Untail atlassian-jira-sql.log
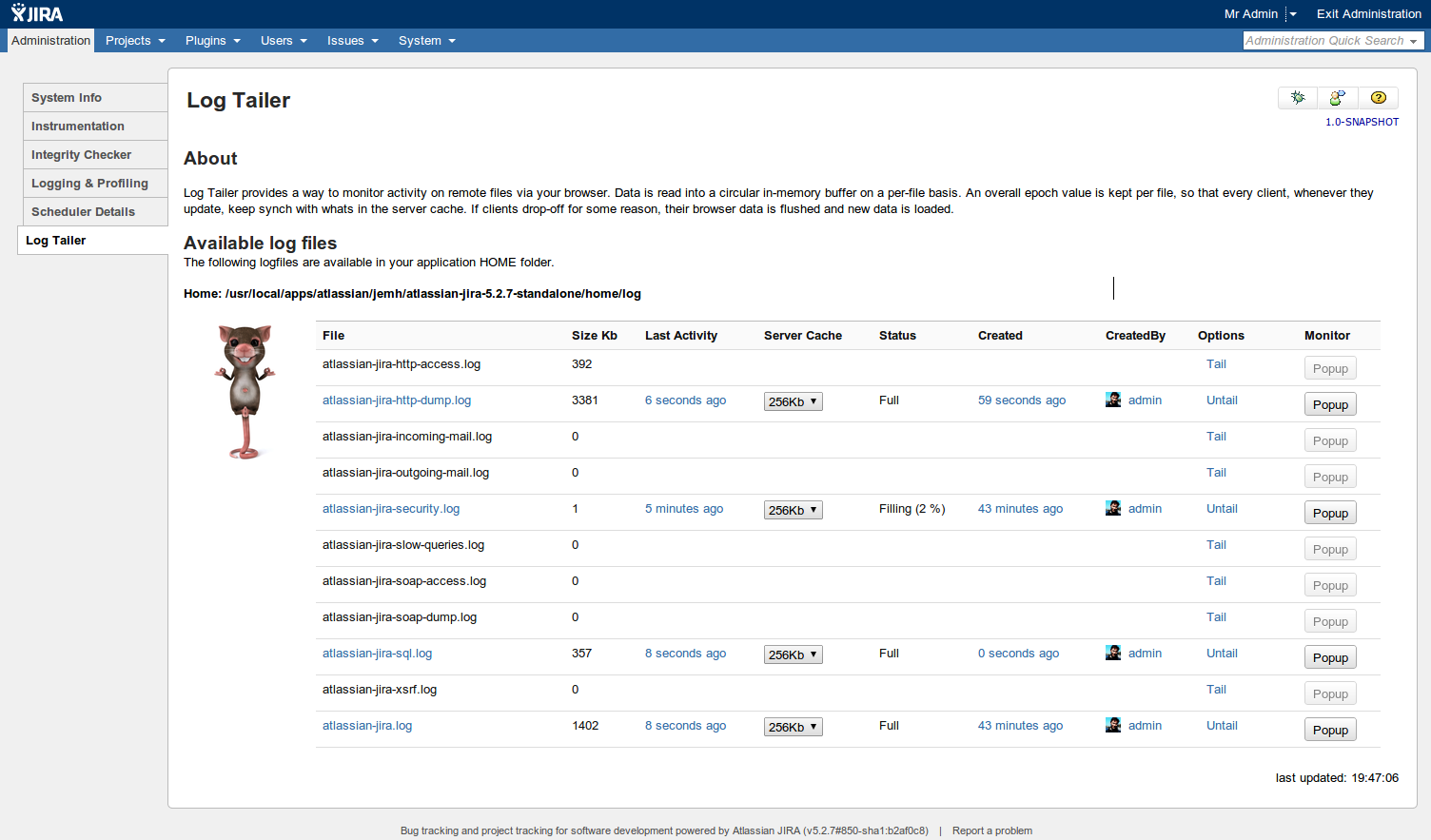Image resolution: width=1431 pixels, height=840 pixels. point(1222,653)
